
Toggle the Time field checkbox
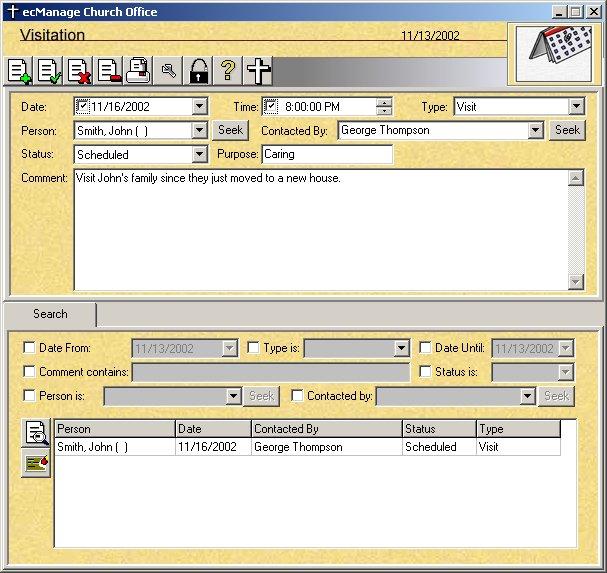point(270,106)
